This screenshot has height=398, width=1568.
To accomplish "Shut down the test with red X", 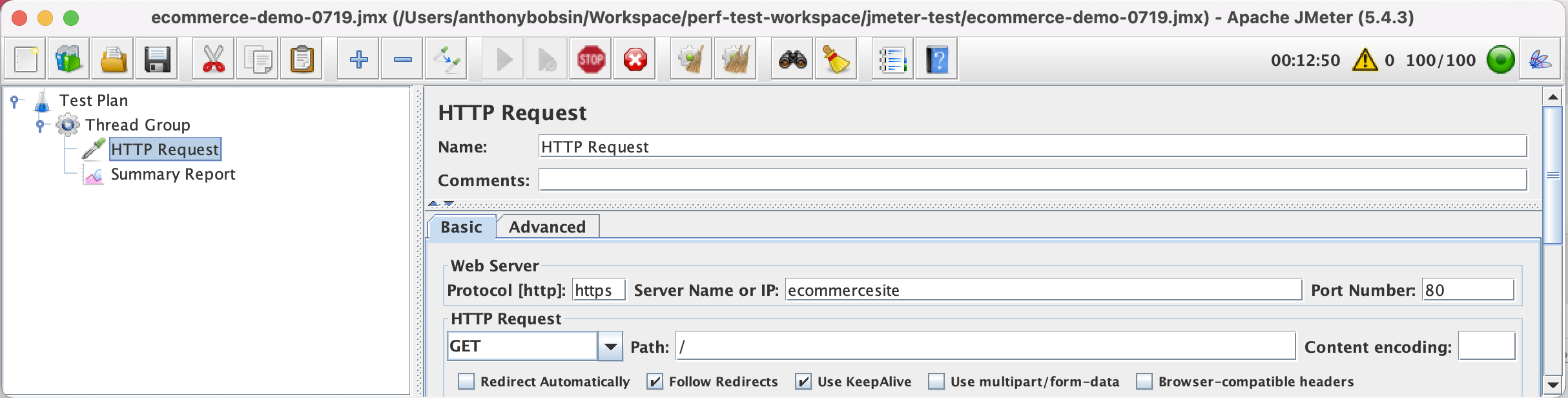I will click(x=635, y=59).
